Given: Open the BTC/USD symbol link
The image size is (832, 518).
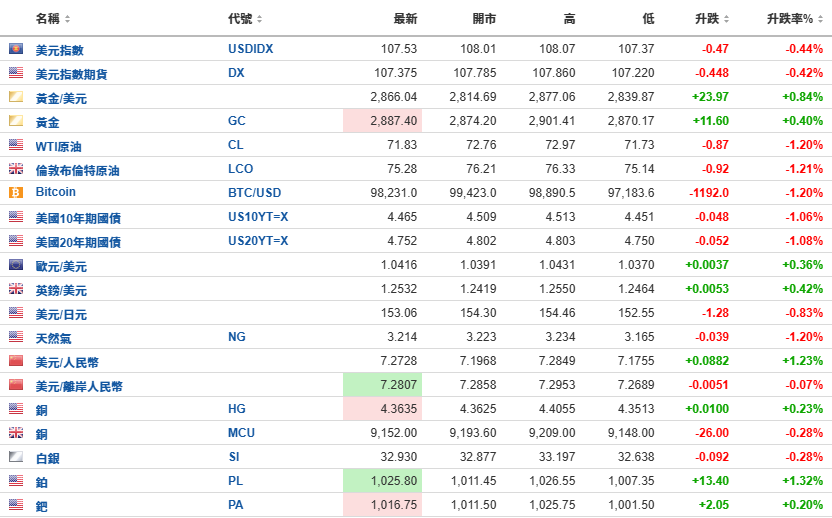Looking at the screenshot, I should pos(255,193).
